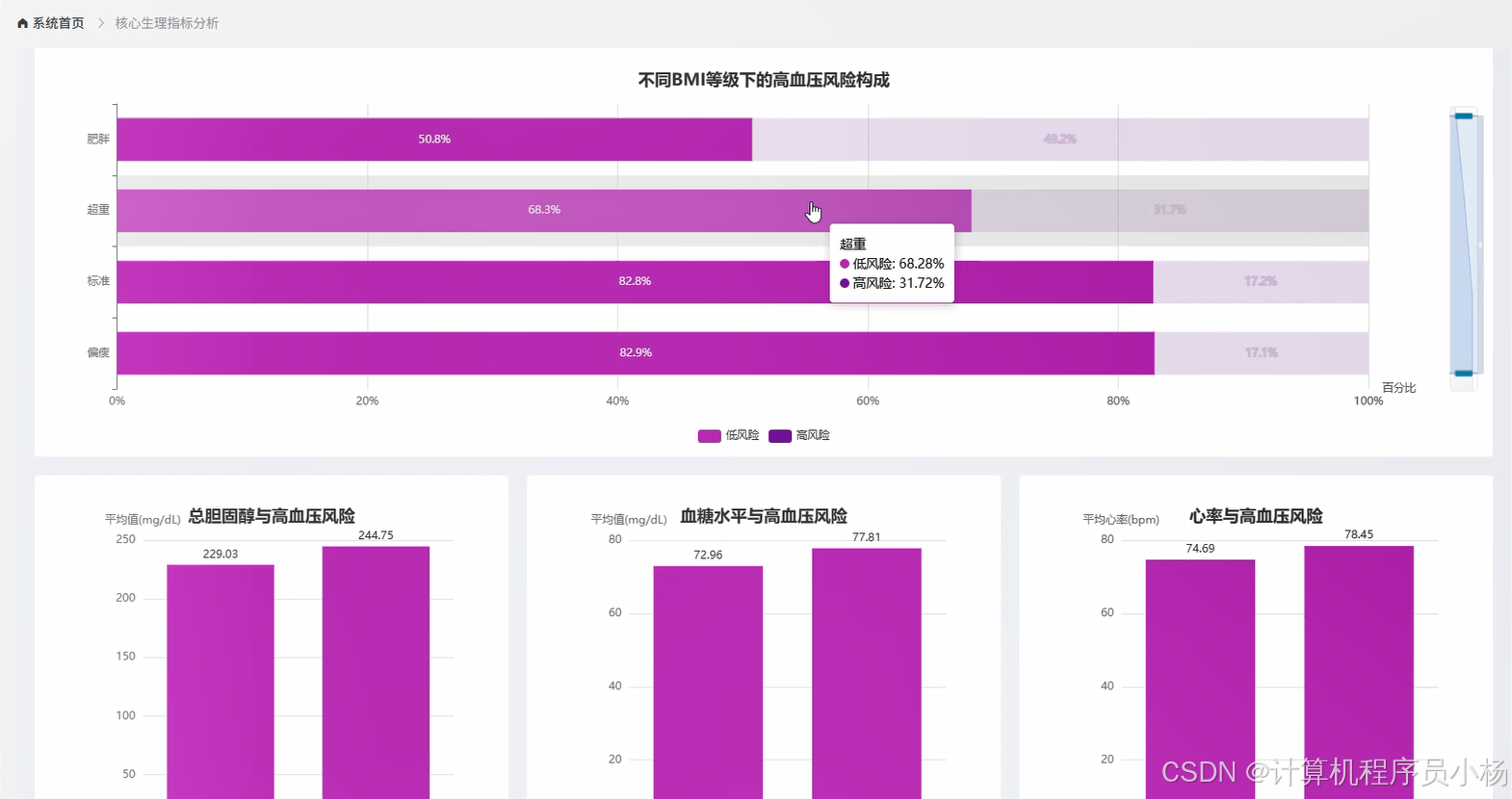Click the 偏瘦 category axis label

(x=98, y=352)
